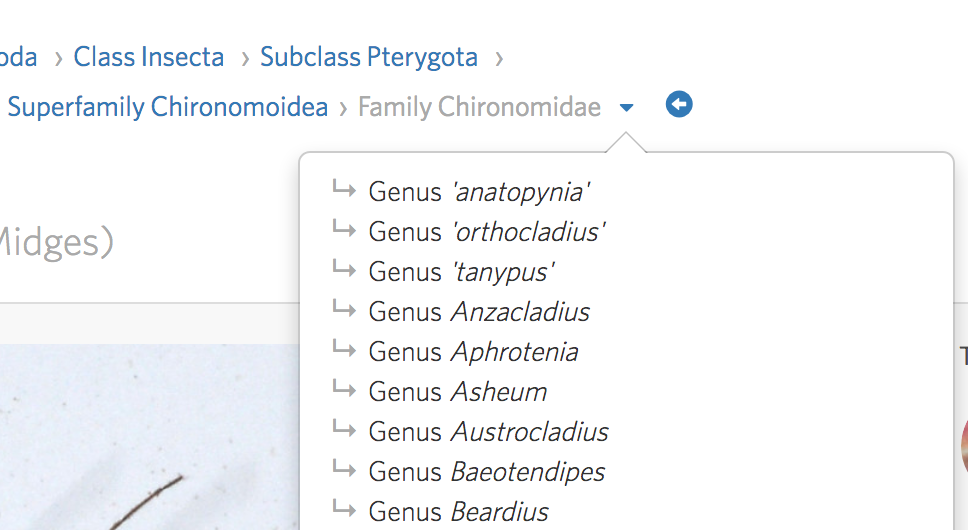Open Genus Baeotendipes entry
The height and width of the screenshot is (530, 968).
pyautogui.click(x=486, y=471)
